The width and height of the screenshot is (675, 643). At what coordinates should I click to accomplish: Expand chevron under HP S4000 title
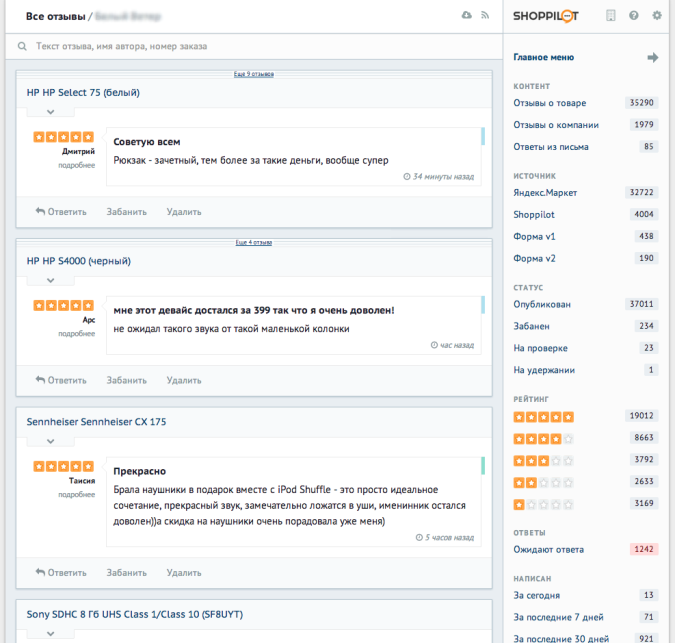click(x=50, y=280)
